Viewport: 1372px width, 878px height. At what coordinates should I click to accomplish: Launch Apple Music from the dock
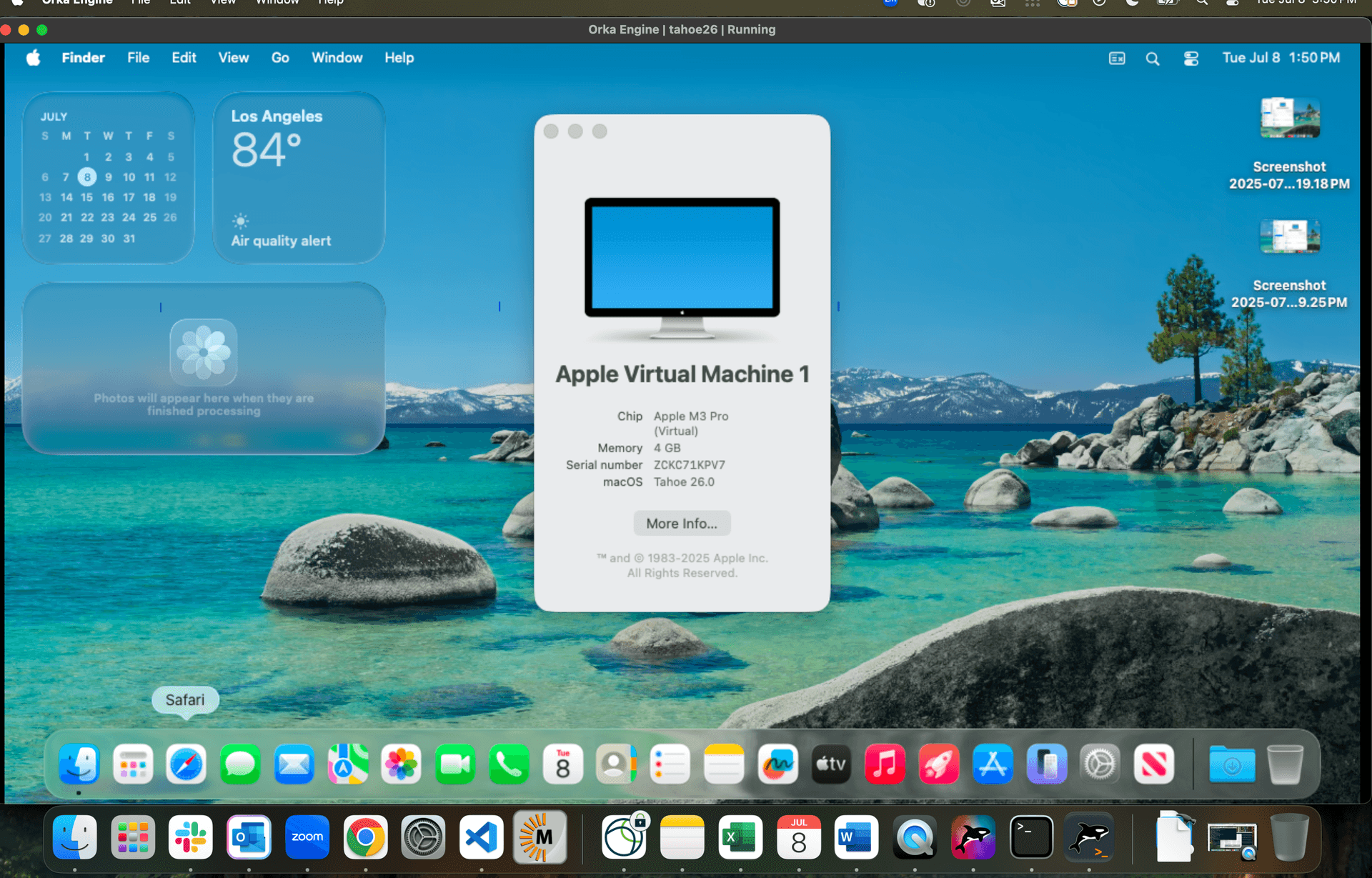point(885,764)
